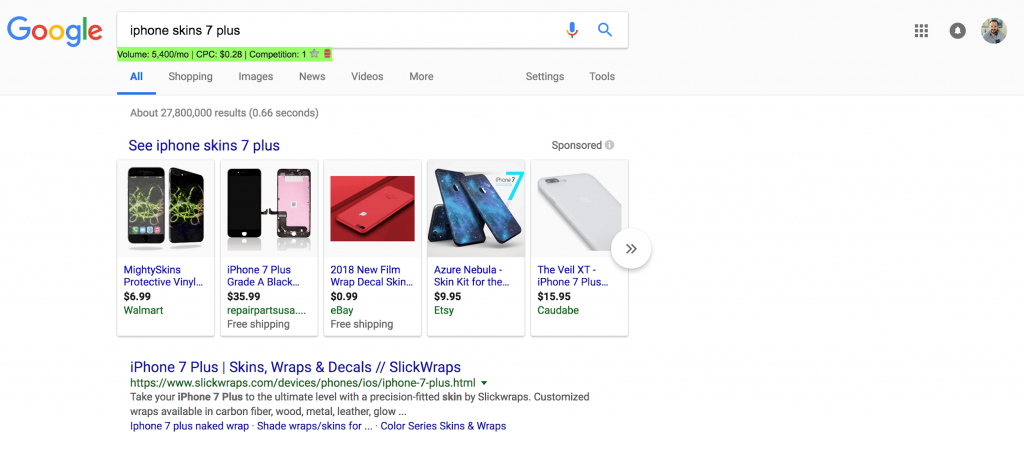Click the Sponsored info icon
Viewport: 1024px width, 449px height.
tap(610, 145)
